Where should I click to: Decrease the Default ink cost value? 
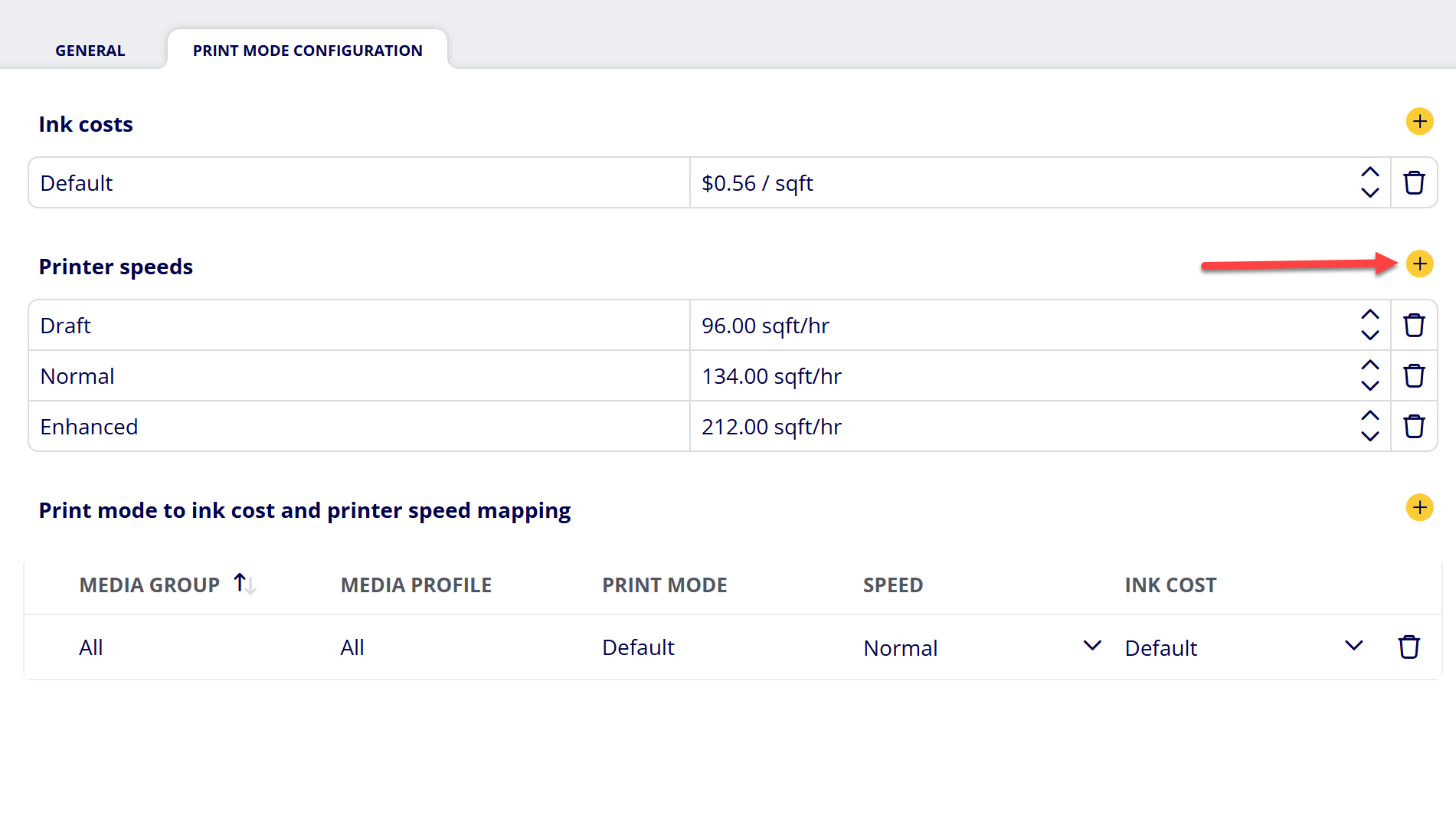(x=1370, y=193)
